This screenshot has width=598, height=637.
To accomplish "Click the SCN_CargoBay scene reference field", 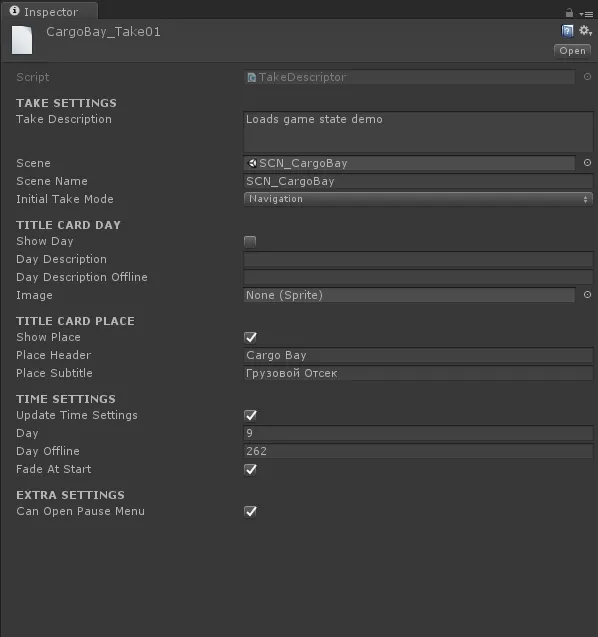I will pyautogui.click(x=409, y=163).
